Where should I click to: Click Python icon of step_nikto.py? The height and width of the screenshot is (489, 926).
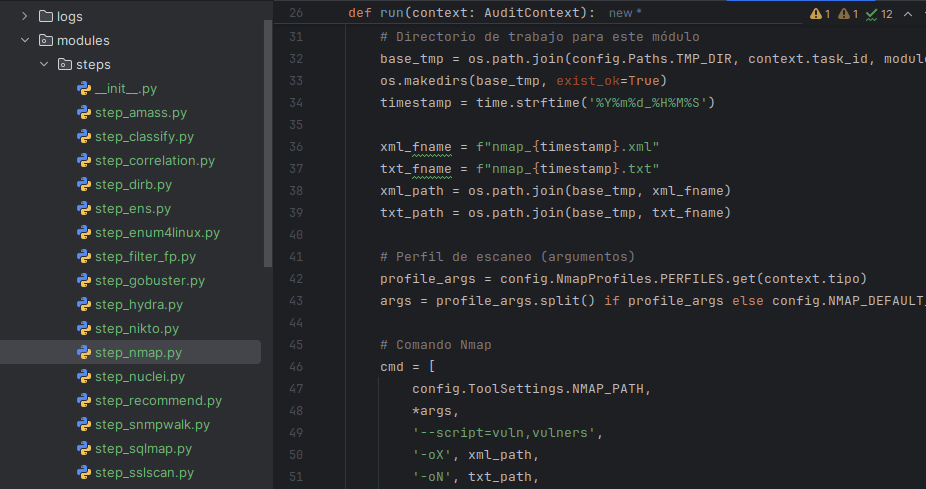(x=84, y=328)
